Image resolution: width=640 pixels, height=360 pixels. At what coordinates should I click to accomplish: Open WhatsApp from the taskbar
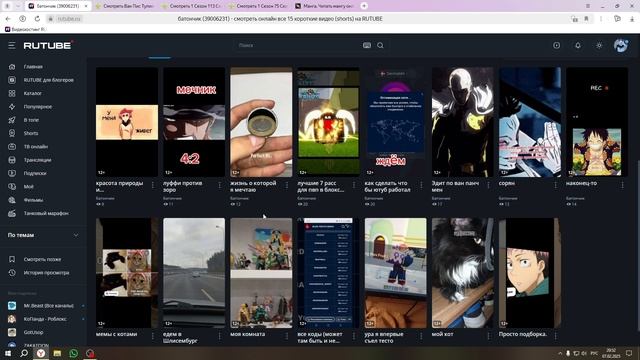pyautogui.click(x=73, y=353)
